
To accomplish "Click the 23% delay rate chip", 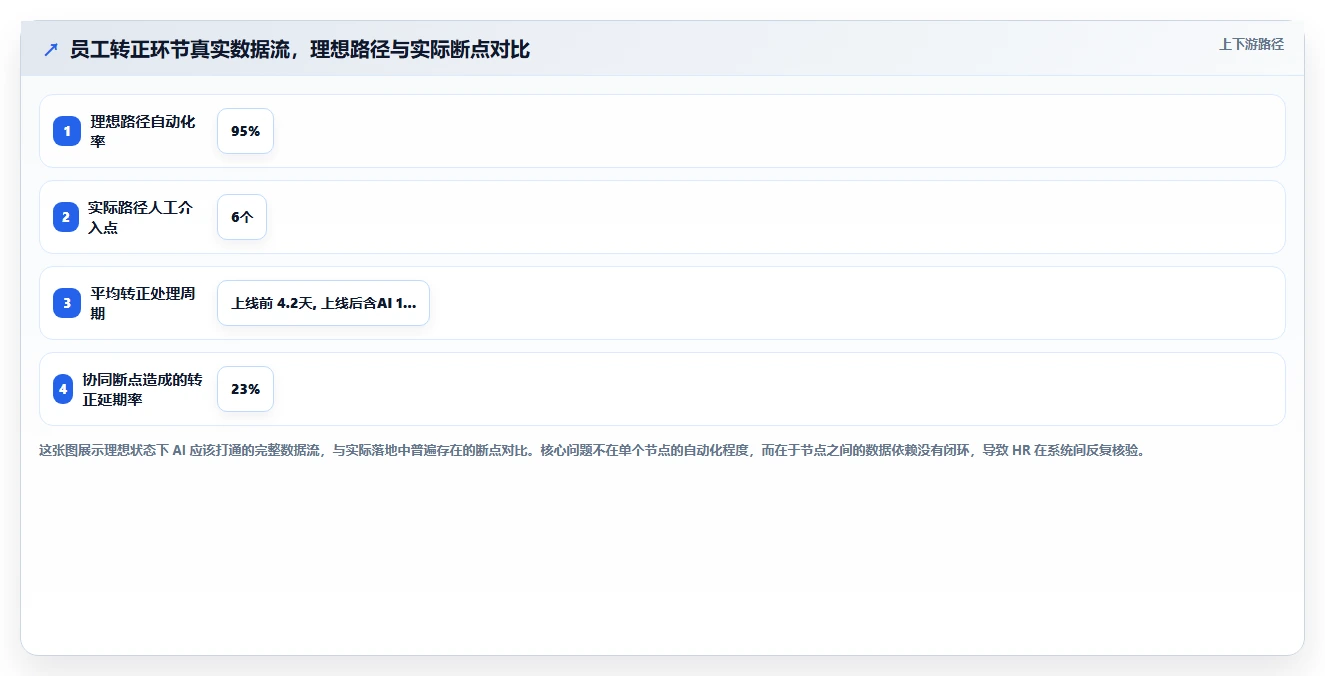I will click(x=245, y=389).
